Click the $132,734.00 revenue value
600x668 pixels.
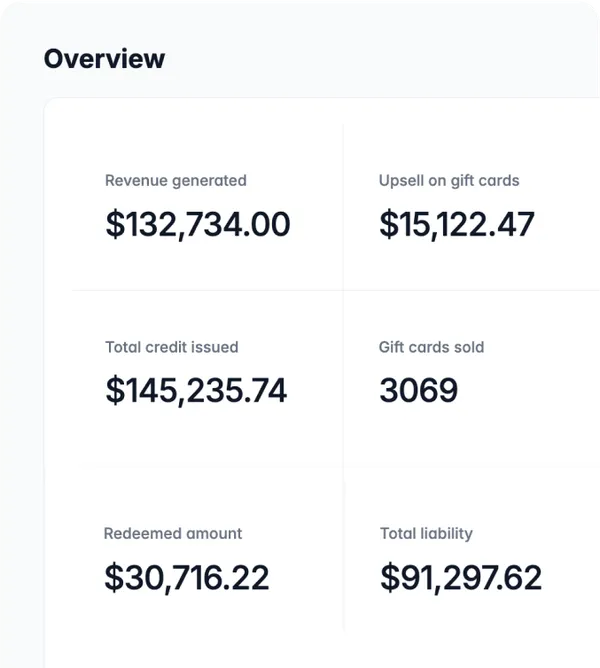[198, 224]
